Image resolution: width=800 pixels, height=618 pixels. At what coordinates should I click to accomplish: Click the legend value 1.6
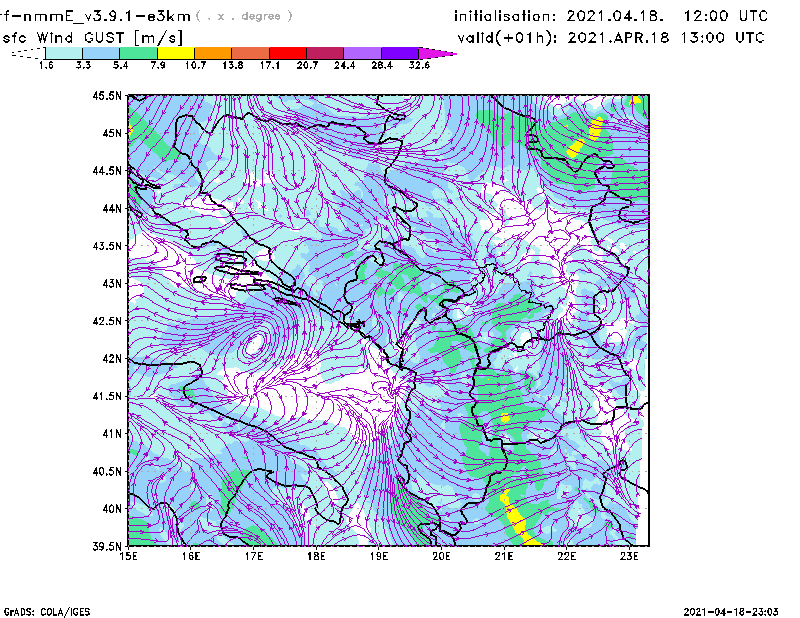[46, 65]
